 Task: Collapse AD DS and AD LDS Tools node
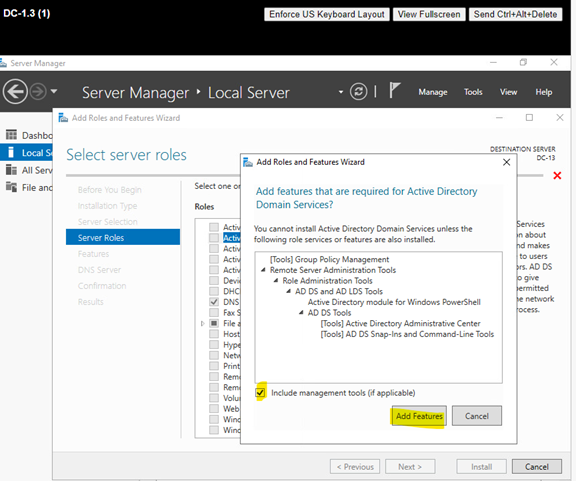point(288,291)
